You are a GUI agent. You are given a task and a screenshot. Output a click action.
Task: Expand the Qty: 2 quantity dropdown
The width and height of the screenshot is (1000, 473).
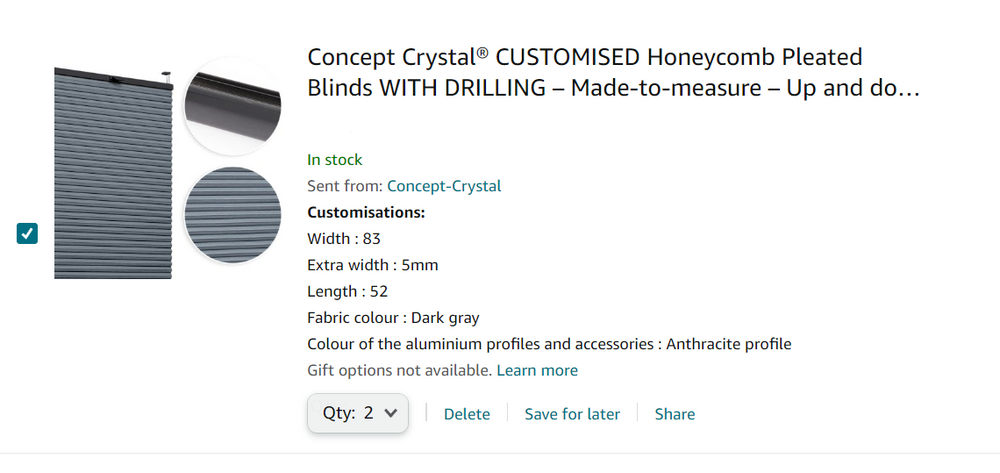click(358, 413)
